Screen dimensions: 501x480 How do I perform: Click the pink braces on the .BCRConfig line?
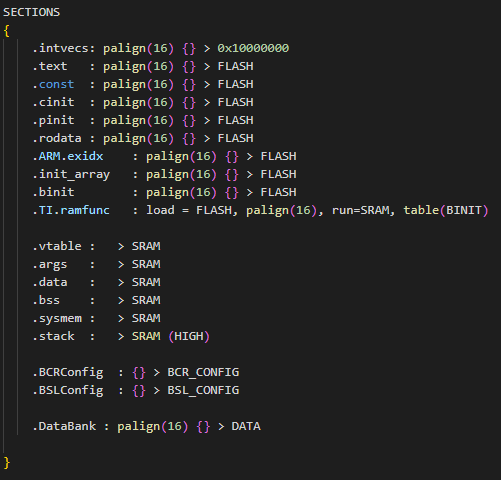(139, 372)
